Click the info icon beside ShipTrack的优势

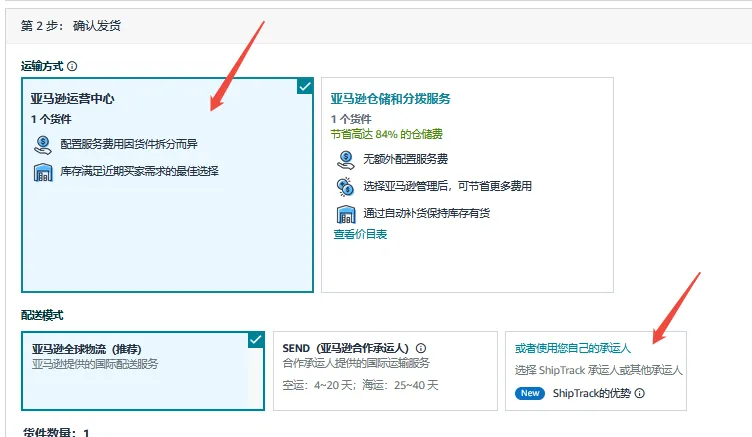click(x=640, y=393)
